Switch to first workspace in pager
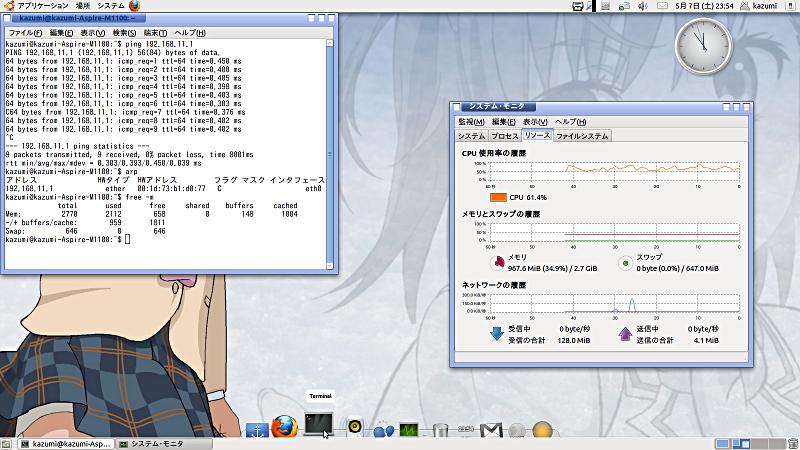Image resolution: width=800 pixels, height=450 pixels. (x=722, y=444)
